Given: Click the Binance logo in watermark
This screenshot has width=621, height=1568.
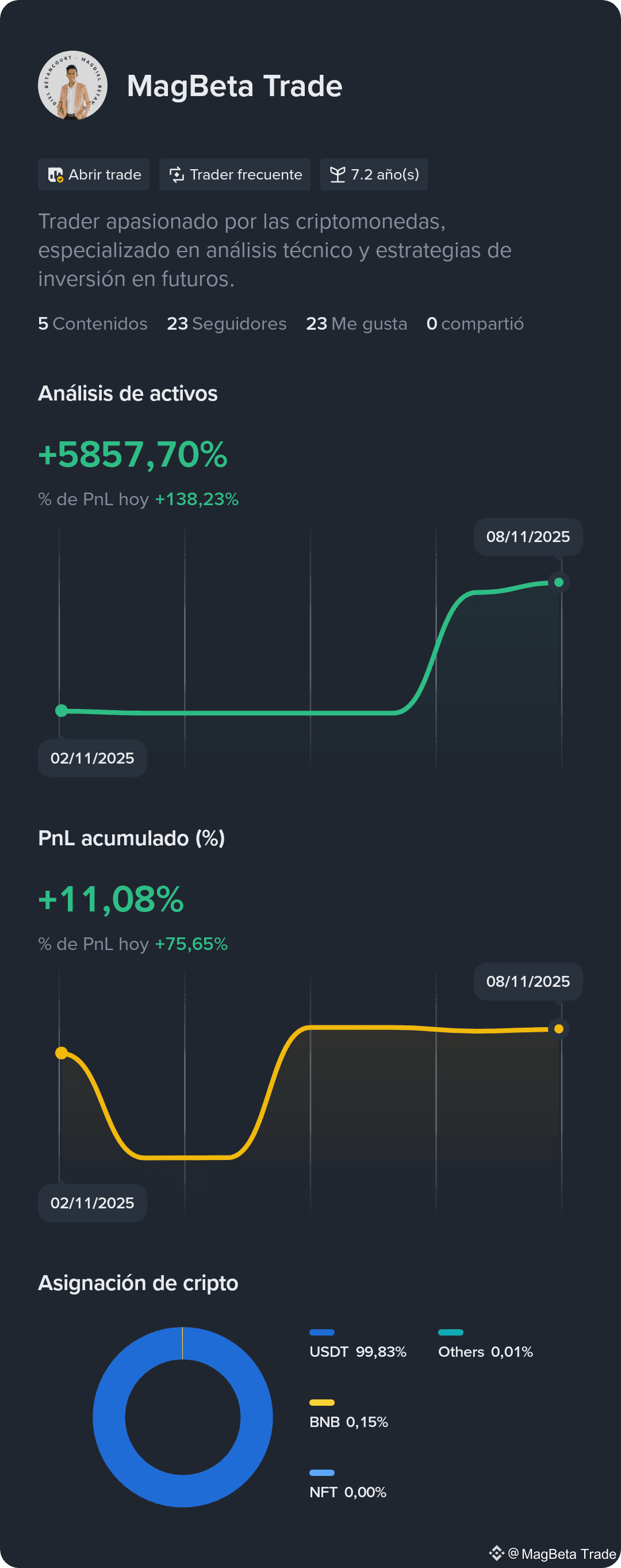Looking at the screenshot, I should [496, 1553].
